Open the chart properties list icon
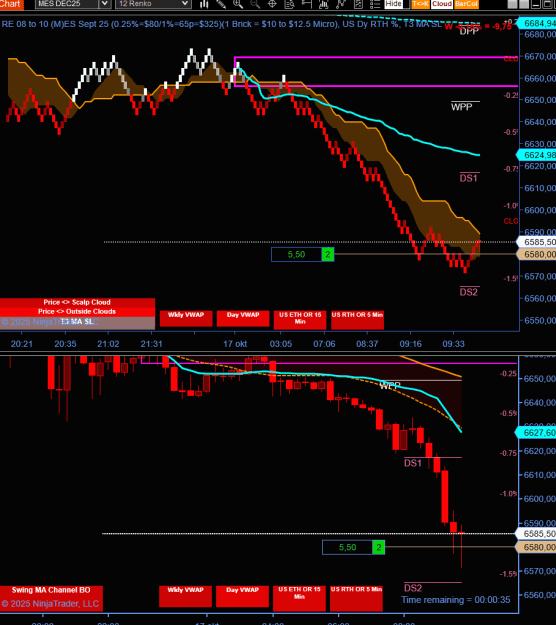The width and height of the screenshot is (556, 625). pyautogui.click(x=375, y=4)
